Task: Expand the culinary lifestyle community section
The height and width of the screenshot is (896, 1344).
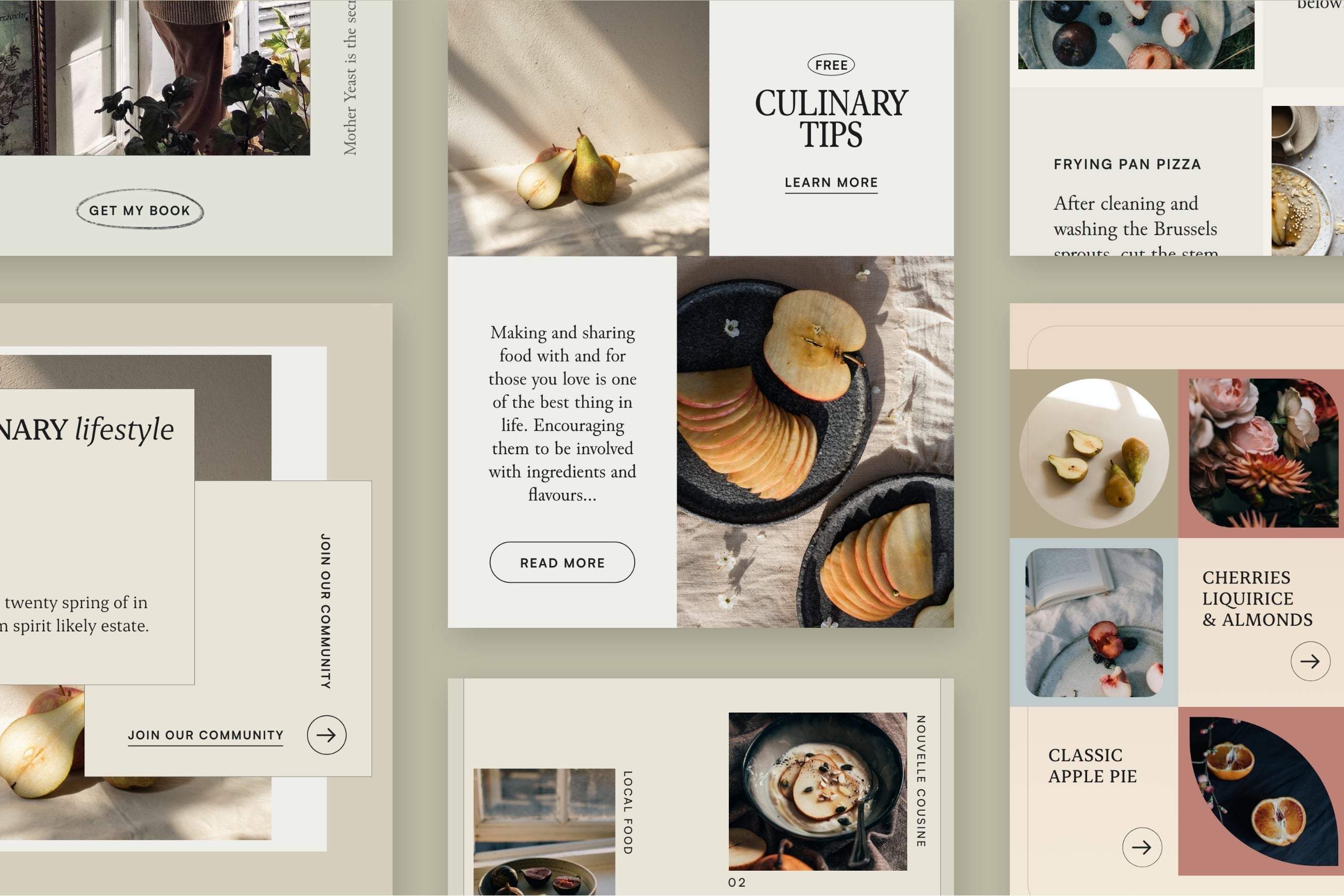Action: (327, 735)
